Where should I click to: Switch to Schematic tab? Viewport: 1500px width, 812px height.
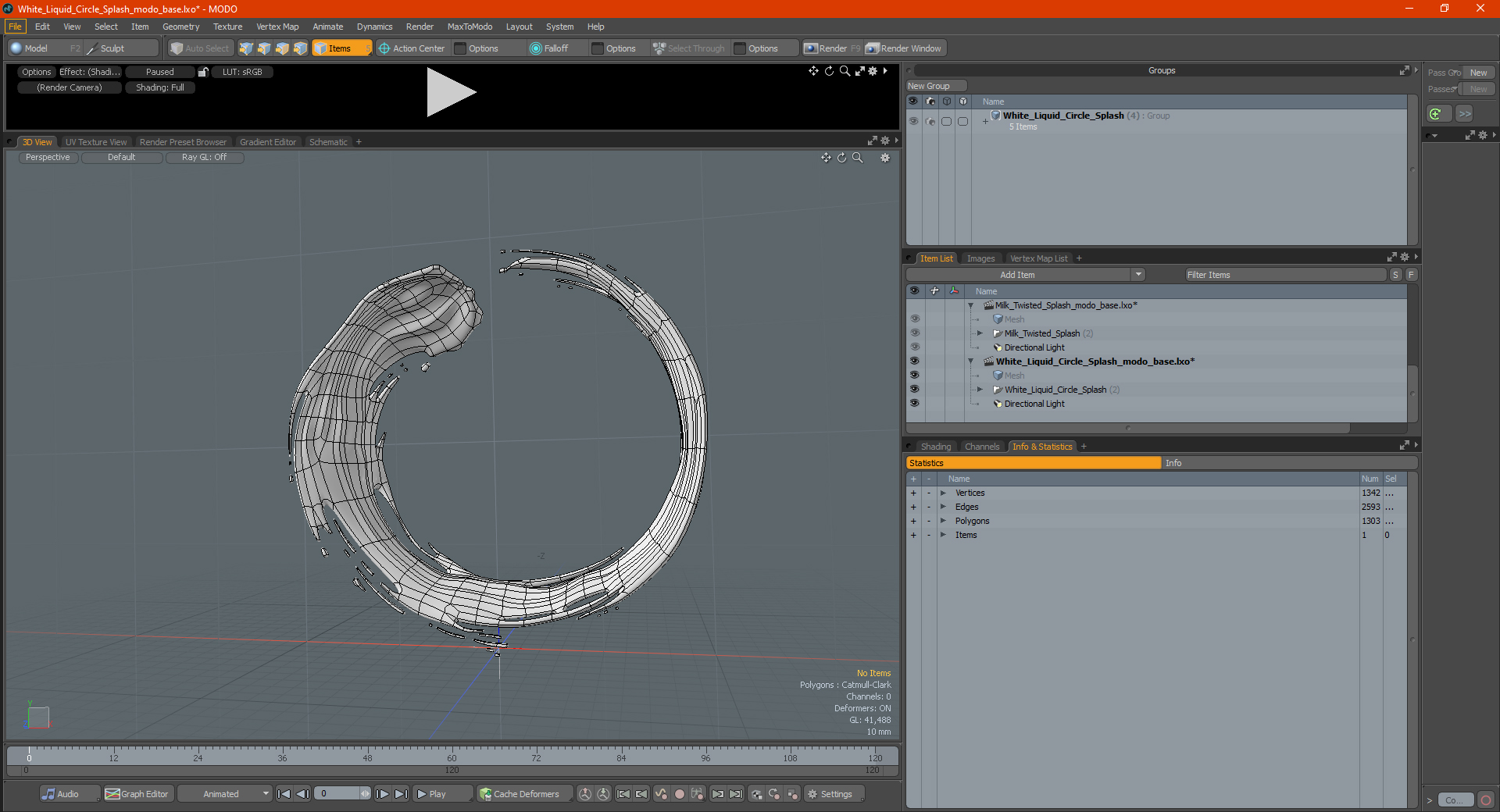tap(328, 142)
